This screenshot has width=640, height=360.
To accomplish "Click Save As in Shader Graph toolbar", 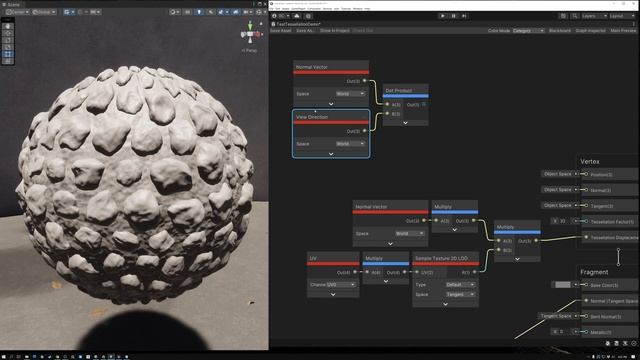I will (304, 31).
